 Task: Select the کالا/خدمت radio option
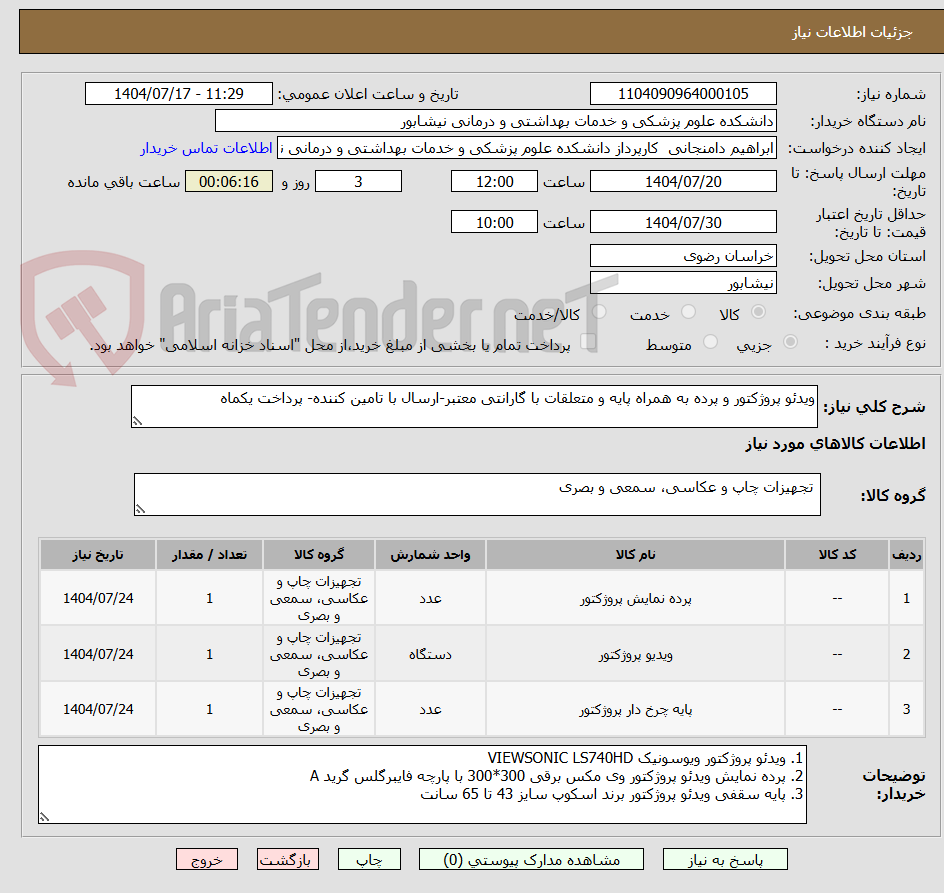(598, 313)
